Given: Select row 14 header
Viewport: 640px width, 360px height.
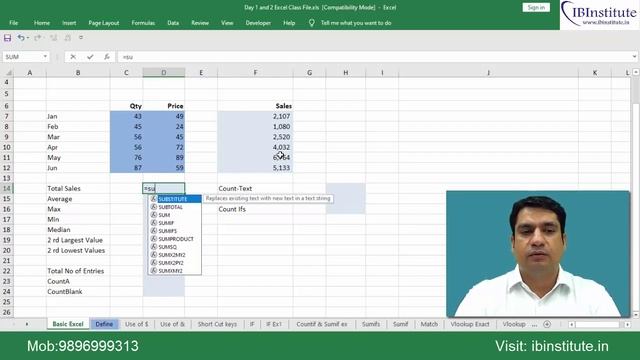Looking at the screenshot, I should click(x=7, y=188).
